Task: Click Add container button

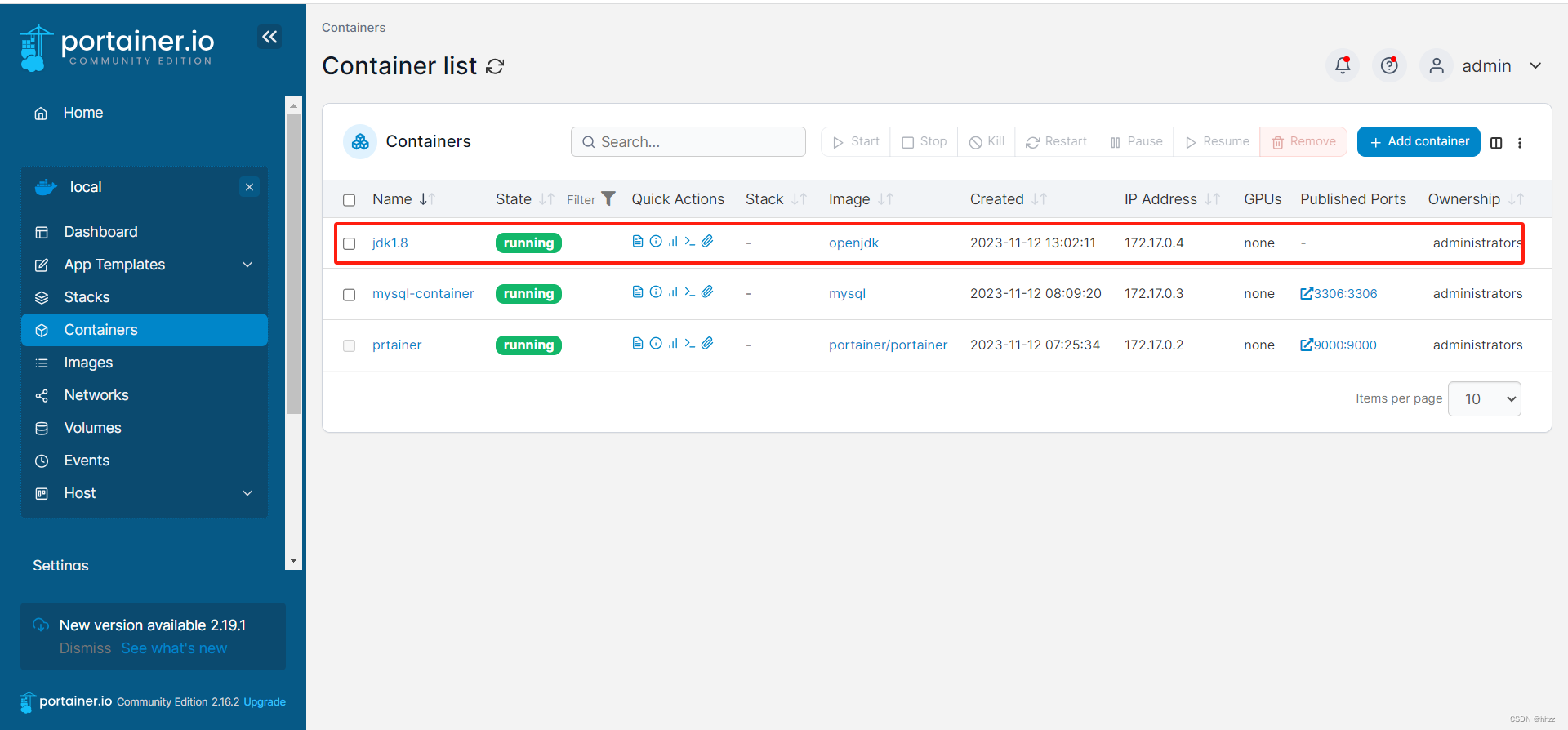Action: pos(1419,141)
